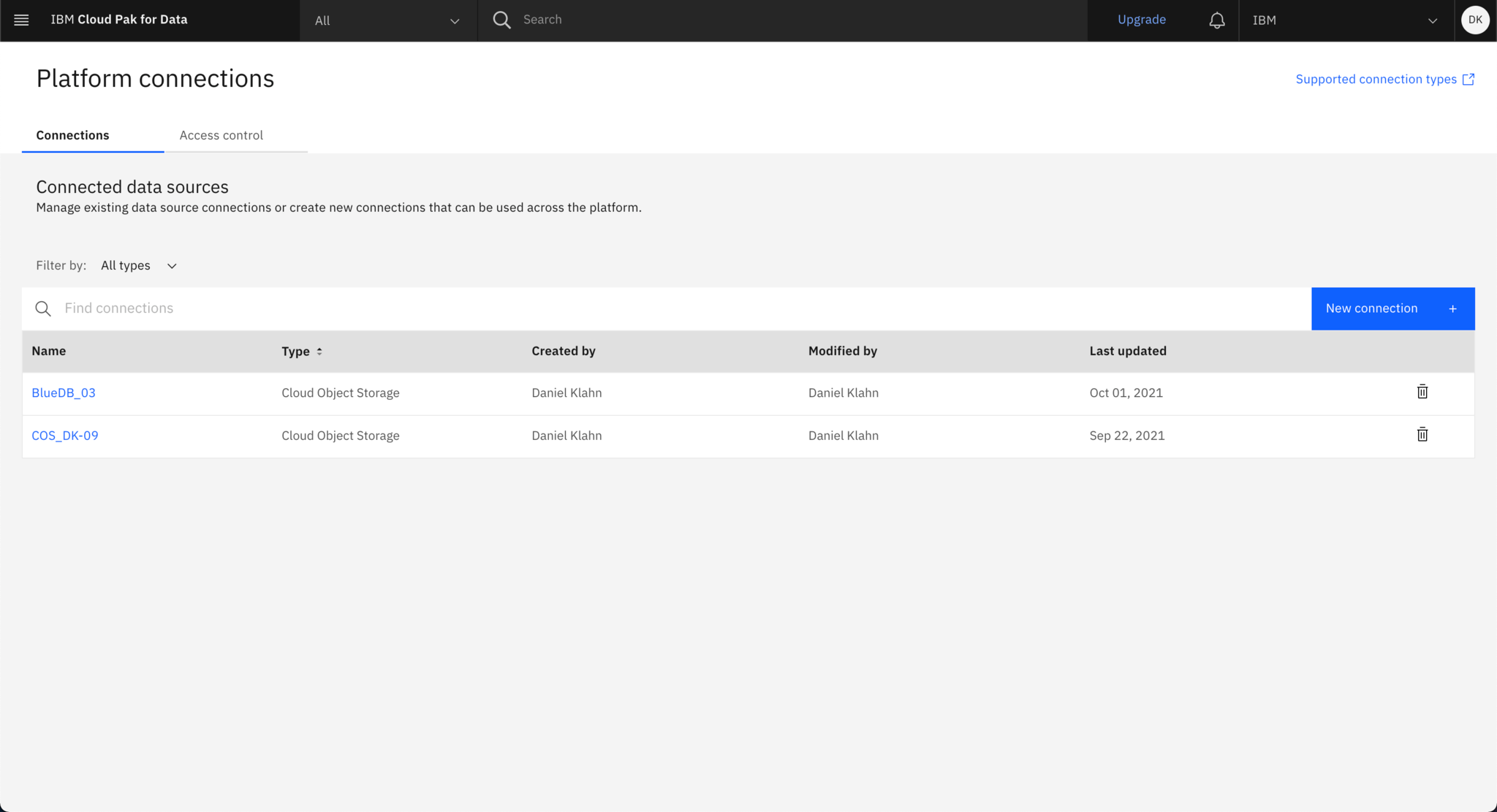Viewport: 1497px width, 812px height.
Task: Delete the COS_DK-09 connection using trash icon
Action: point(1422,434)
